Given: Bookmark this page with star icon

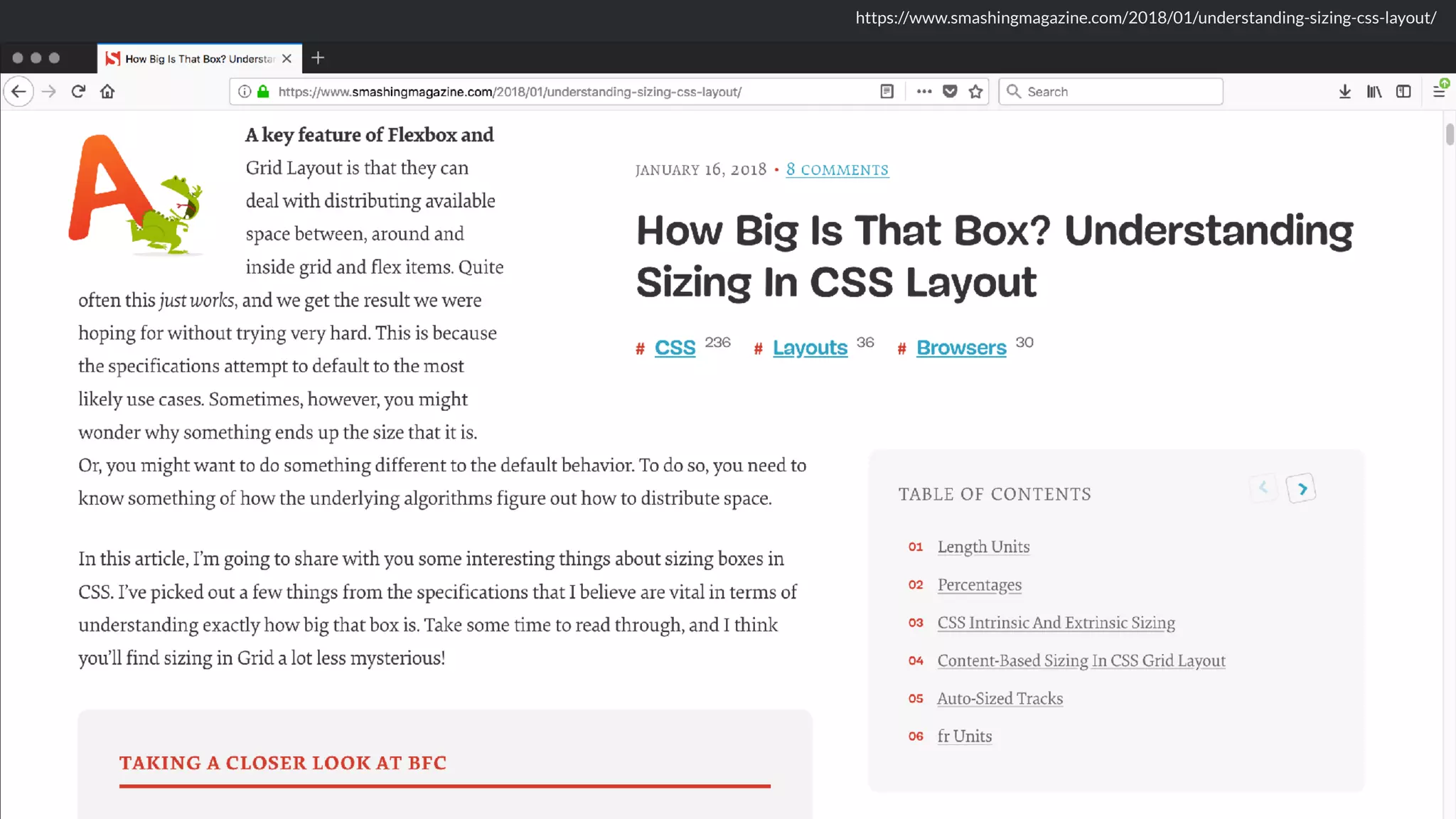Looking at the screenshot, I should click(975, 92).
